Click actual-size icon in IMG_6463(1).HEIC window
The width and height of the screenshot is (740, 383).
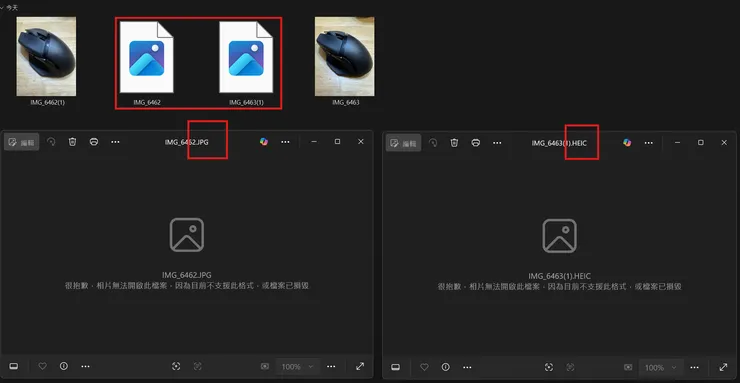click(571, 367)
